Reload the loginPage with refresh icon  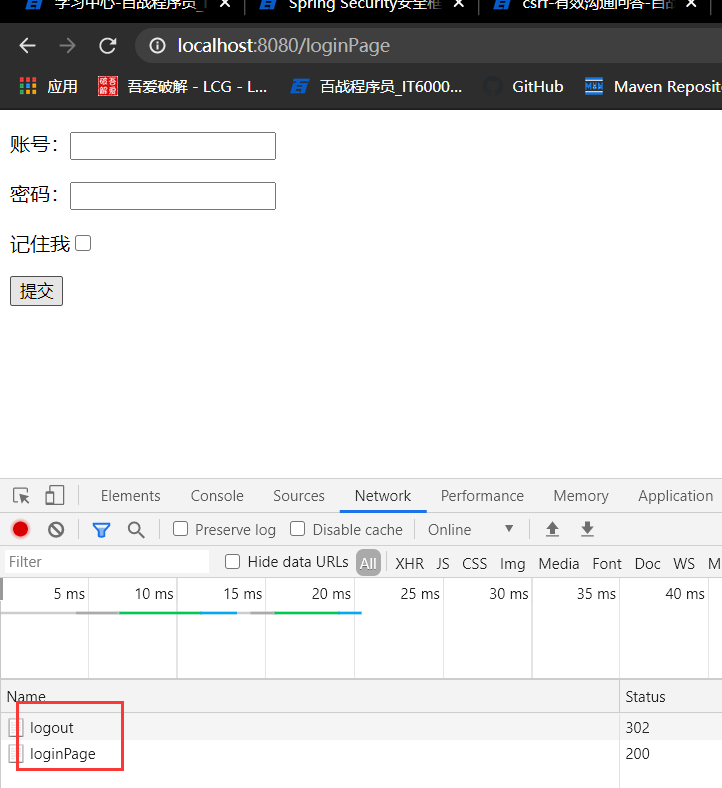point(108,46)
